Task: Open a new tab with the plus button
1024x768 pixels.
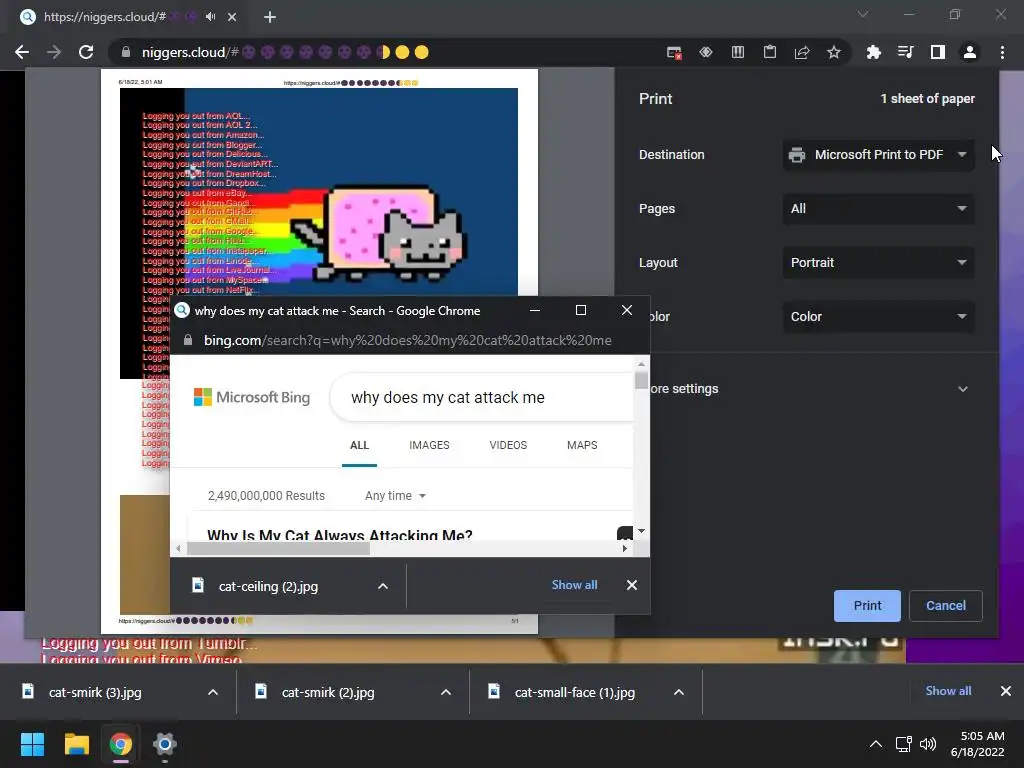Action: pos(270,18)
